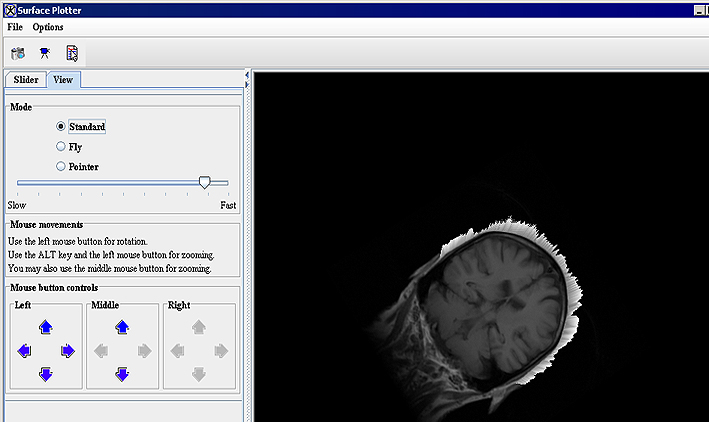This screenshot has height=422, width=709.
Task: Open the Options menu
Action: (x=47, y=27)
